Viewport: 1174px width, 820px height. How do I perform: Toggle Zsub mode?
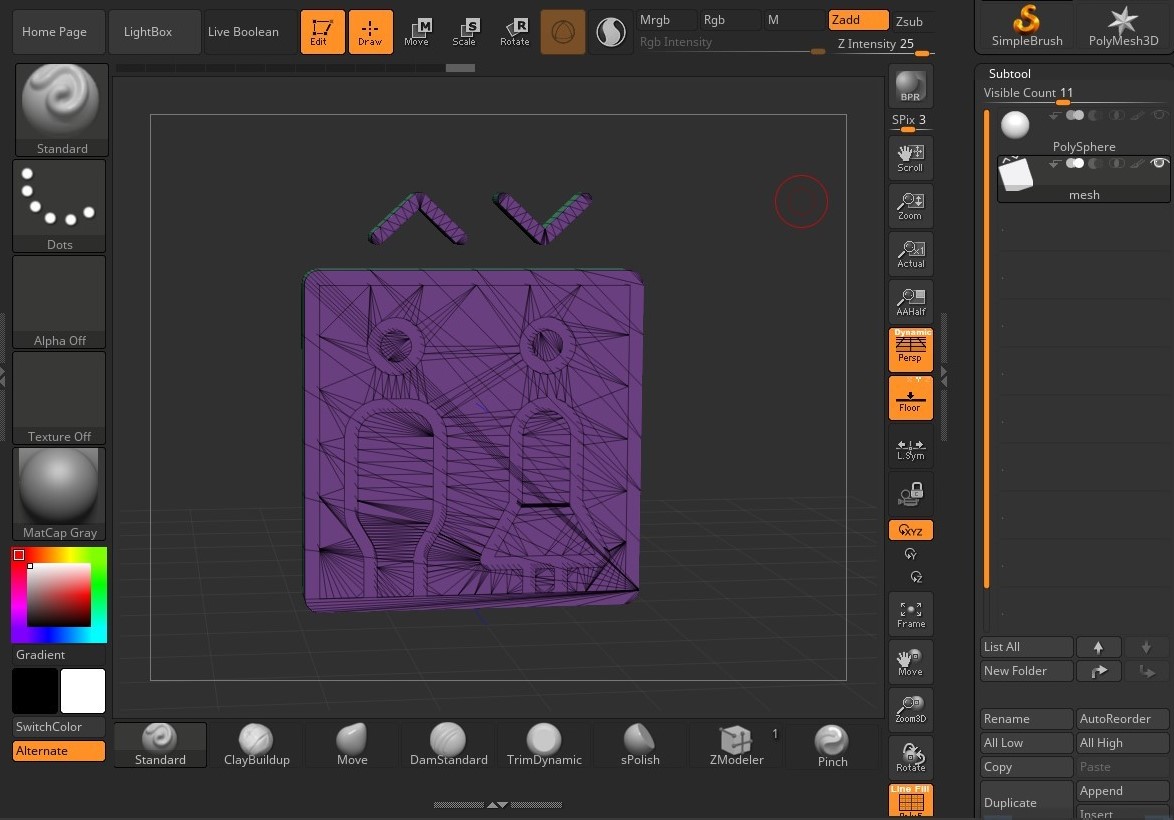pyautogui.click(x=910, y=21)
